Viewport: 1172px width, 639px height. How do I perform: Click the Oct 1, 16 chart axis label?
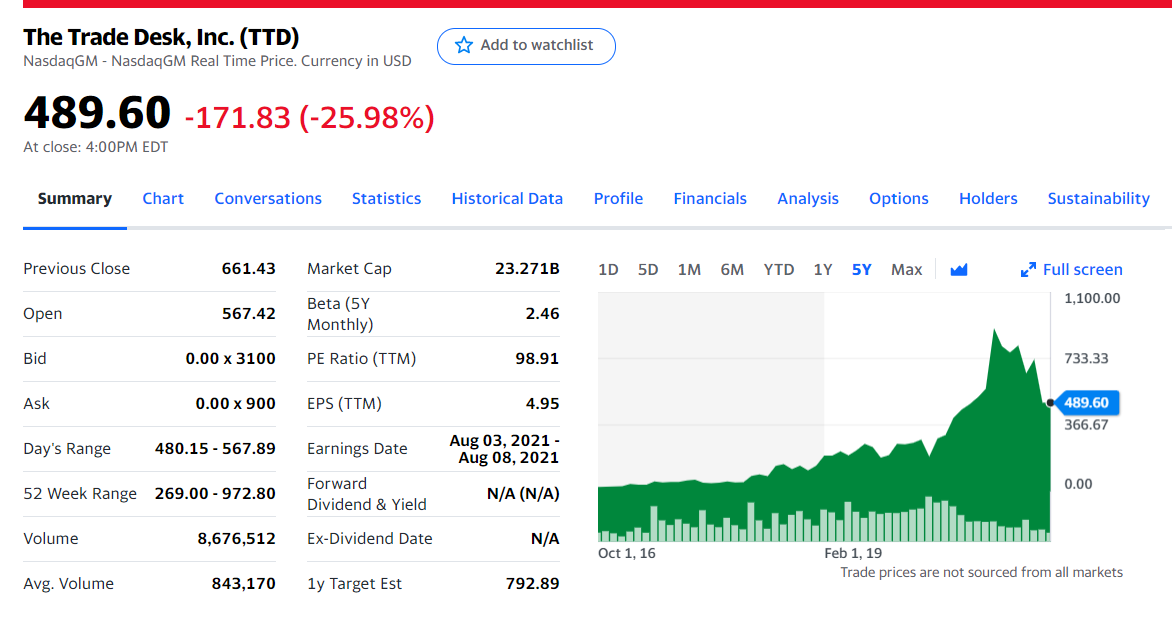tap(626, 554)
